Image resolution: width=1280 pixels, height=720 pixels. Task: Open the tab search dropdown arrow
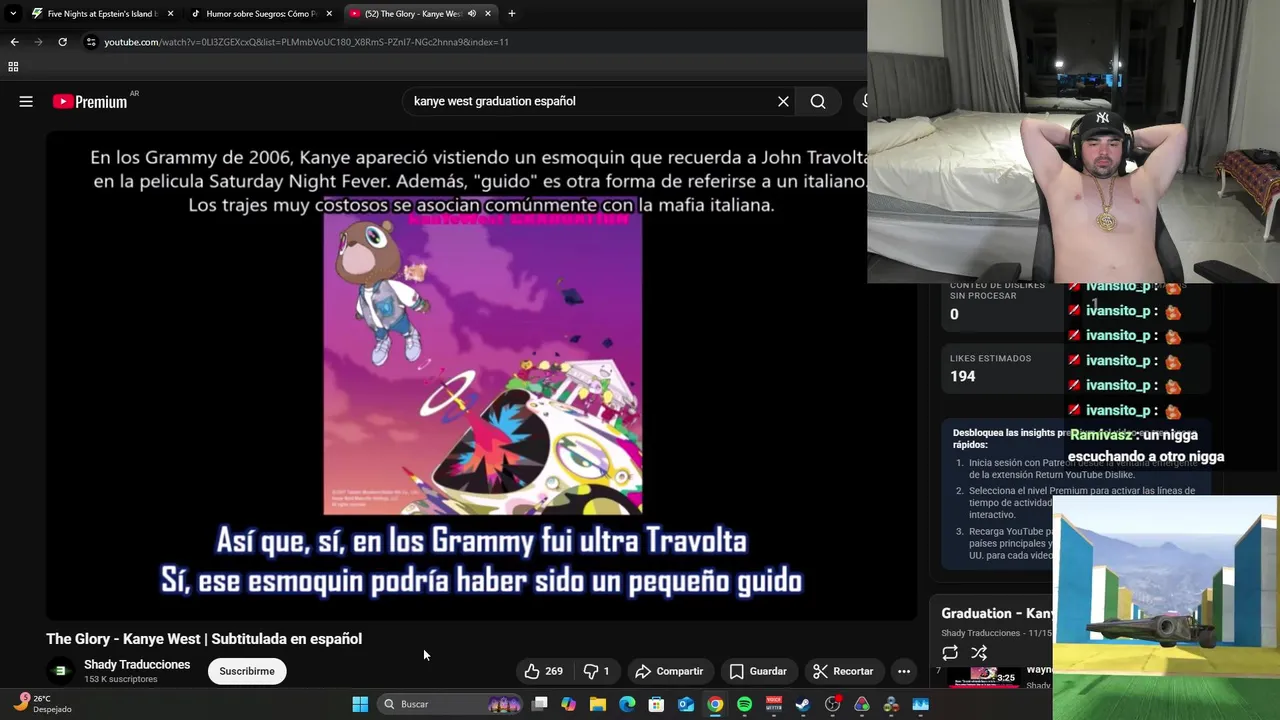(13, 14)
